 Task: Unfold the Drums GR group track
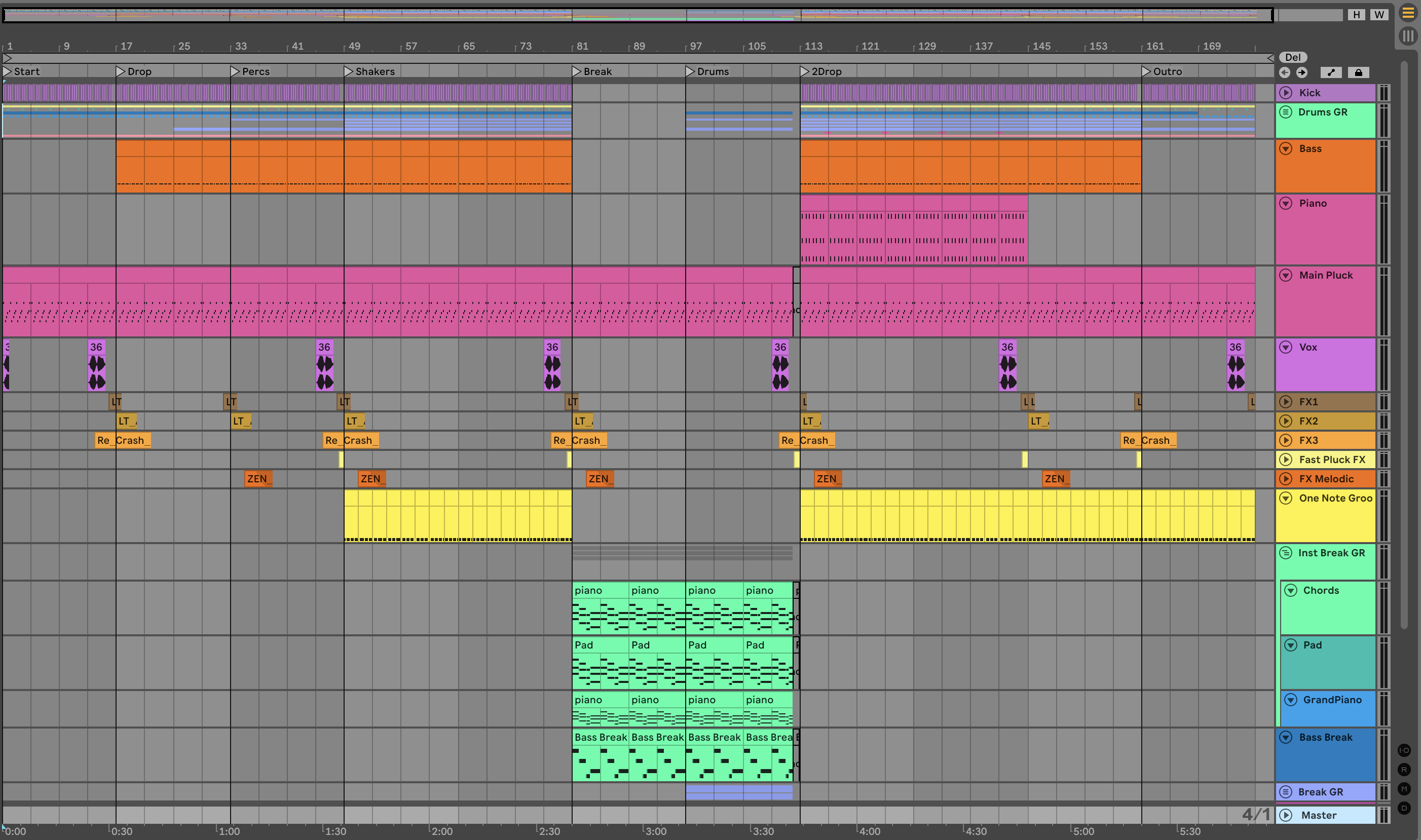tap(1286, 111)
